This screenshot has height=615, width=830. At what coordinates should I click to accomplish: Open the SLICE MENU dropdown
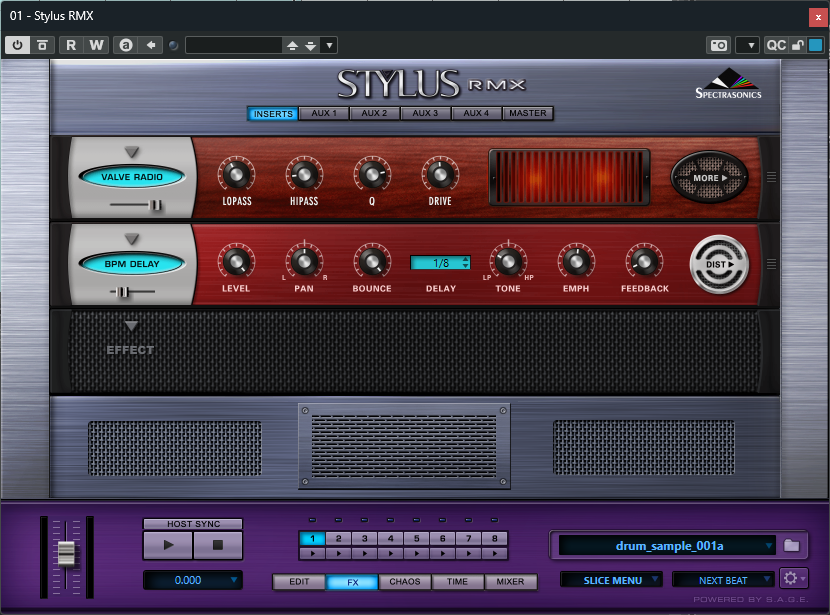point(612,580)
